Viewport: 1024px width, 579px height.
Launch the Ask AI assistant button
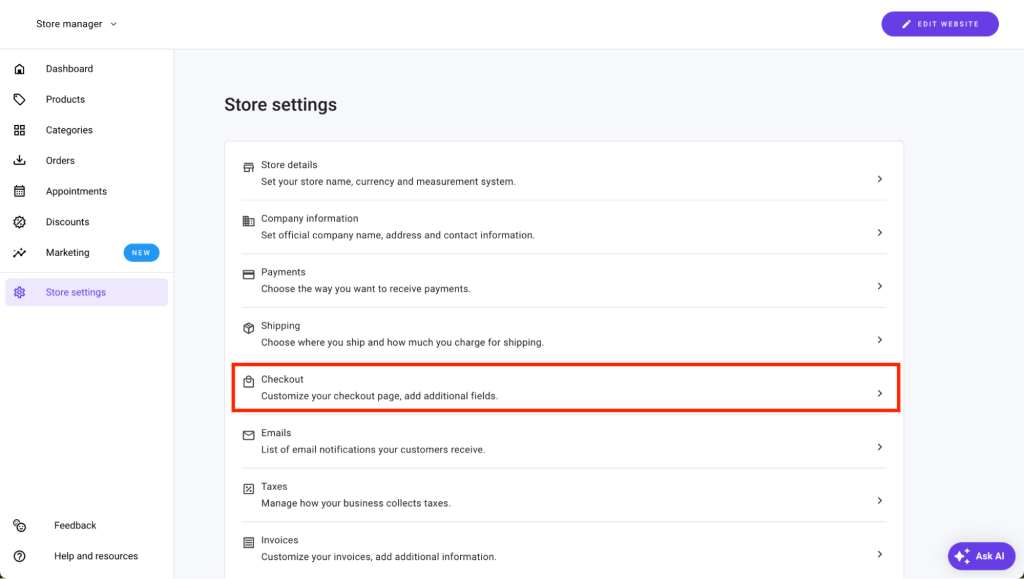(981, 556)
